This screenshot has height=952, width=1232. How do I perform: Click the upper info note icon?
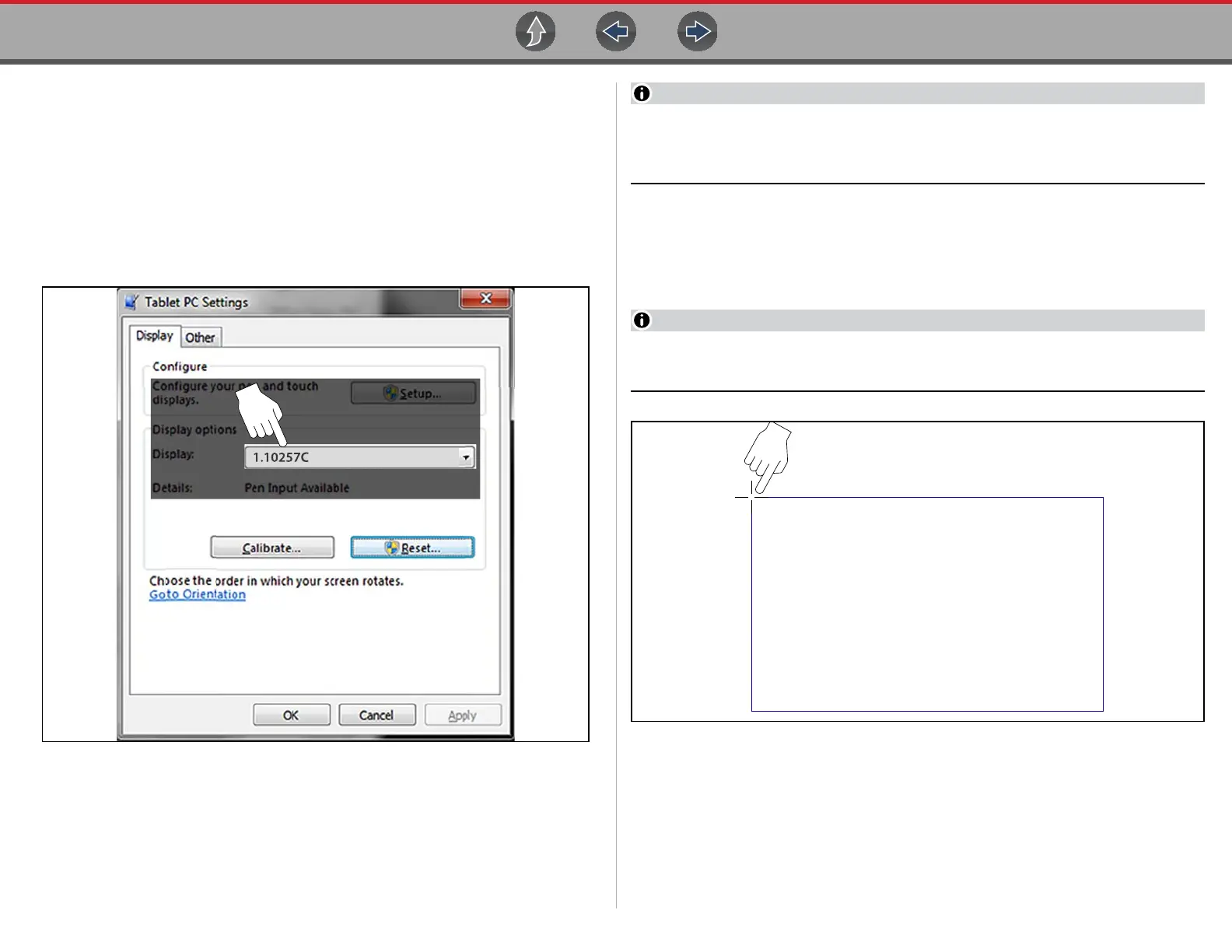[x=642, y=93]
